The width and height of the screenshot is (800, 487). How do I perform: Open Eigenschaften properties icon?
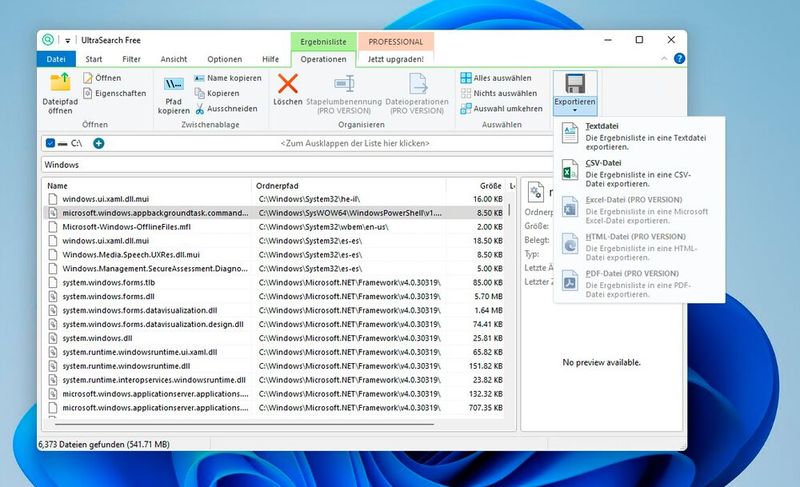coord(88,93)
